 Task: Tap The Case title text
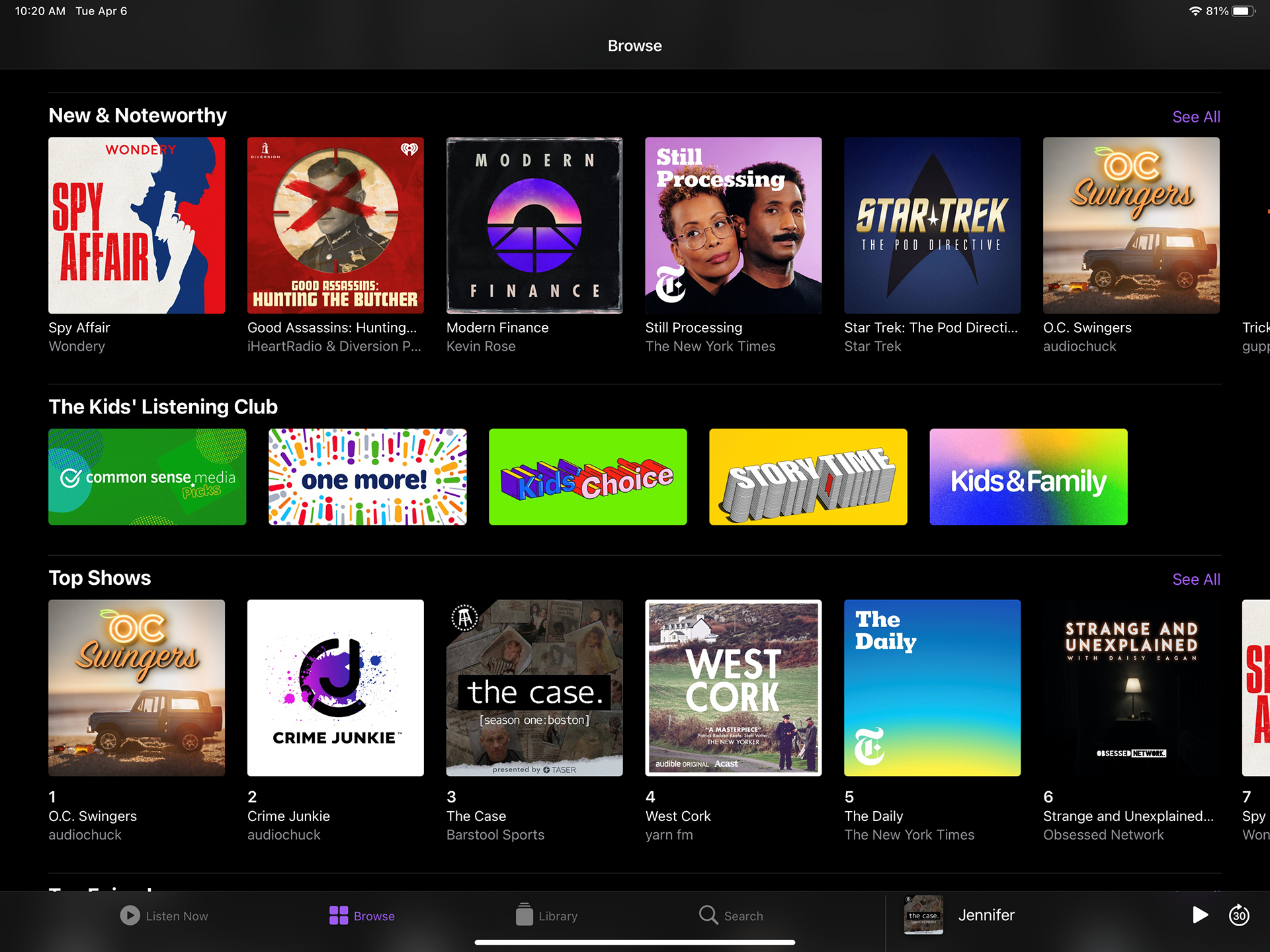tap(476, 816)
